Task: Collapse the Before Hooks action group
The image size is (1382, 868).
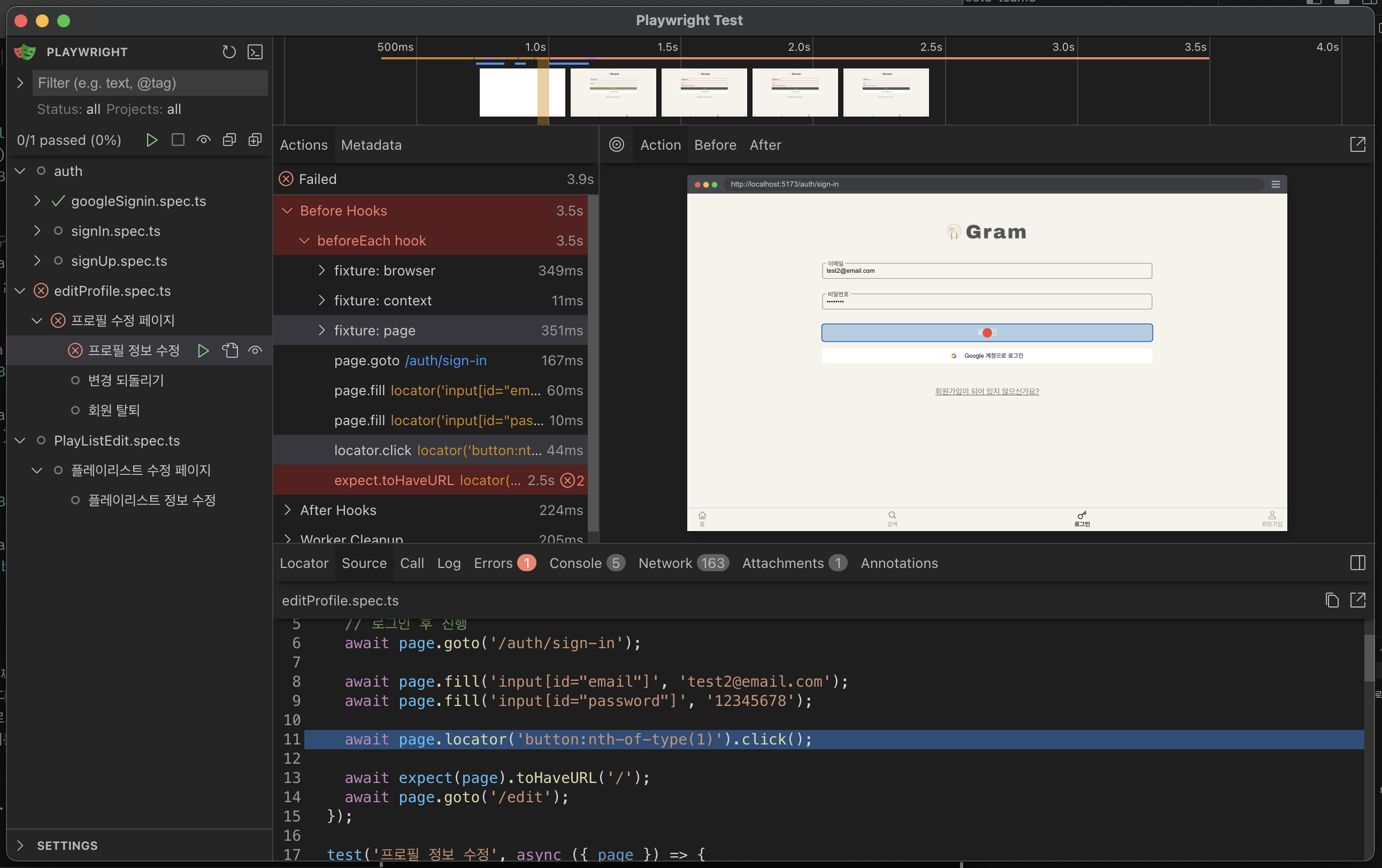Action: pyautogui.click(x=287, y=211)
